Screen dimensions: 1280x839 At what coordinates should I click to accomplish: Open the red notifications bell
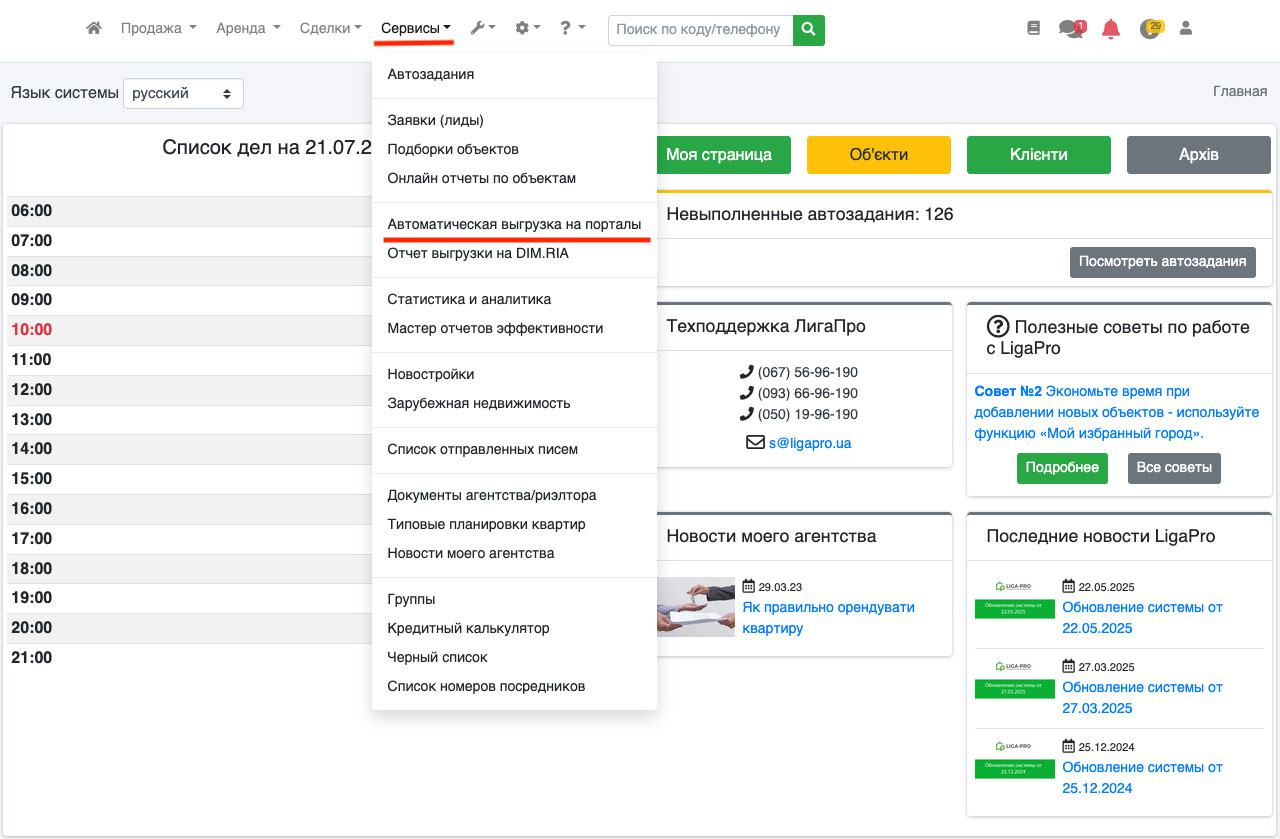pyautogui.click(x=1110, y=29)
